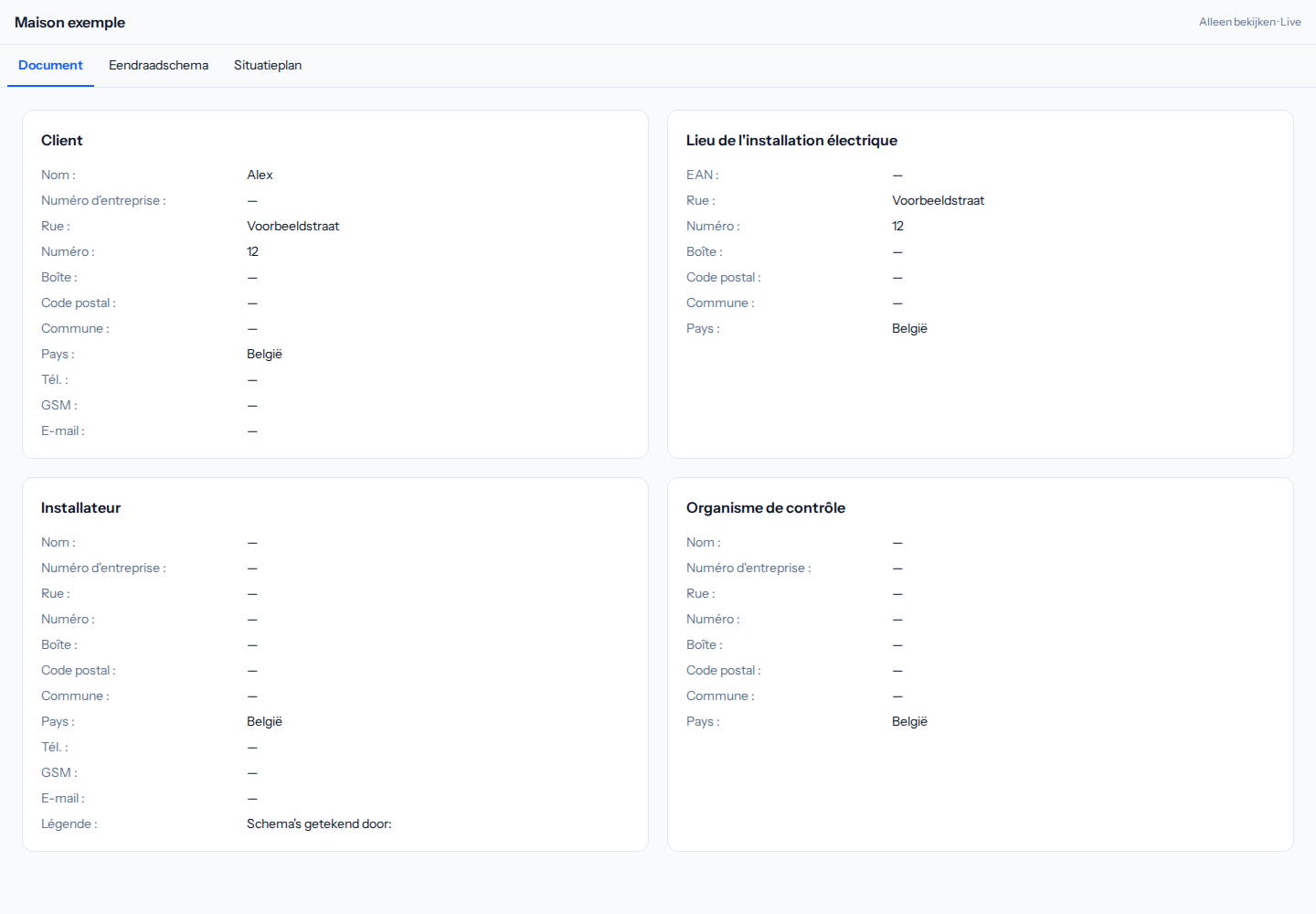This screenshot has width=1316, height=914.
Task: Open the Situatieplan tab
Action: point(268,65)
